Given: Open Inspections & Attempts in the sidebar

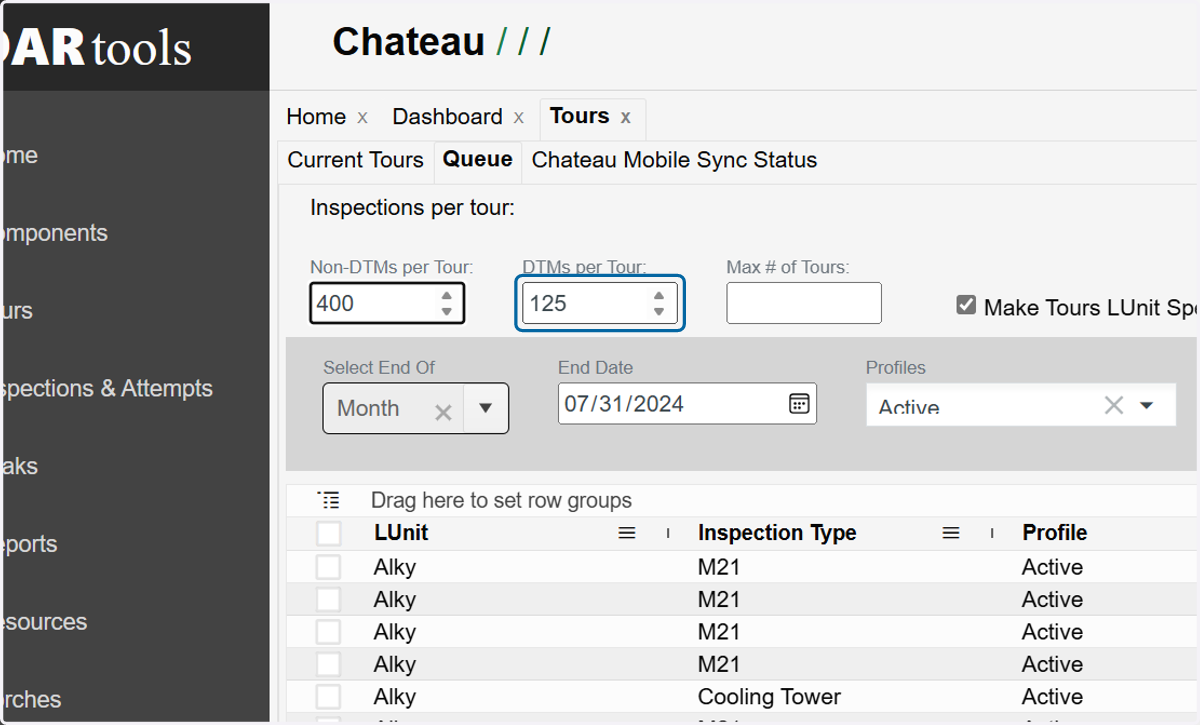Looking at the screenshot, I should click(x=108, y=389).
